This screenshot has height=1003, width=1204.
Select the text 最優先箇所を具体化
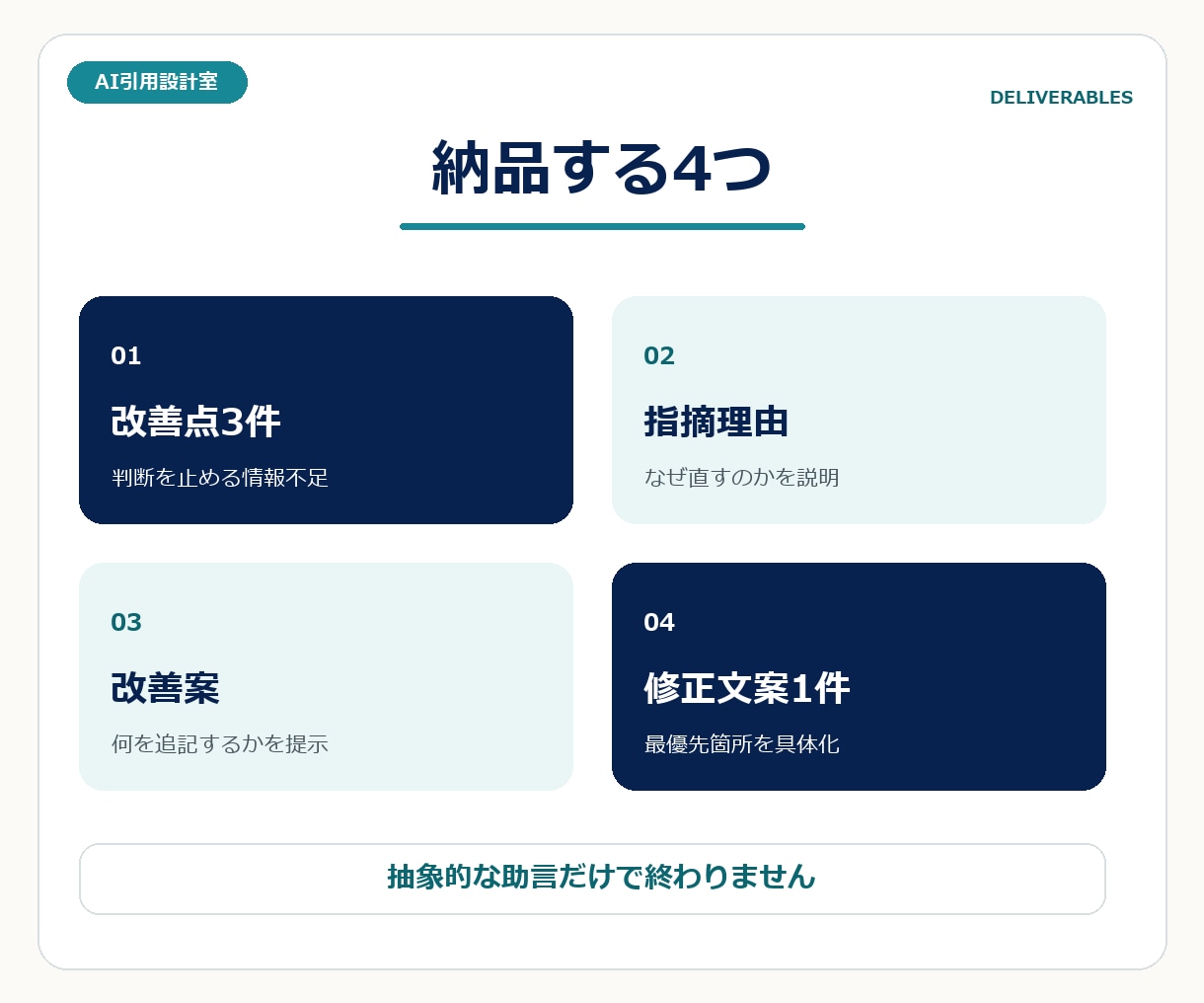click(741, 744)
